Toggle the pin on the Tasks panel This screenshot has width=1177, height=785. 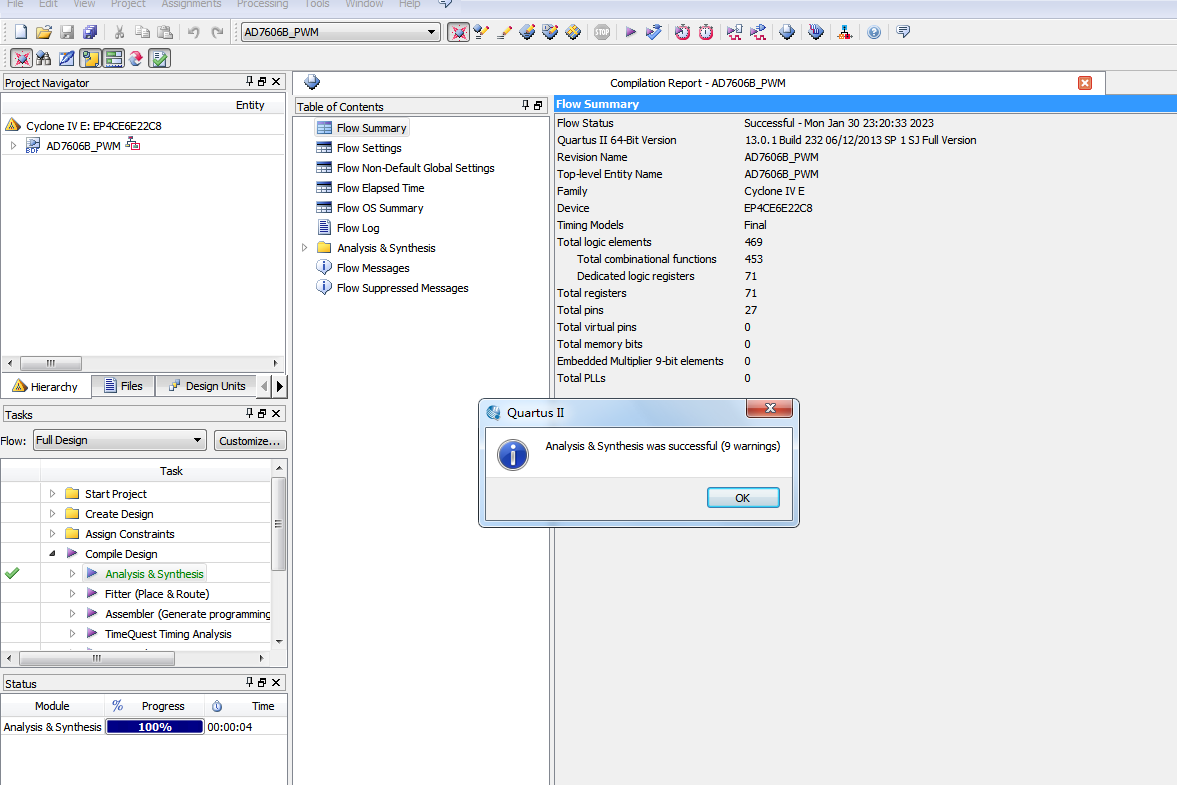(249, 413)
